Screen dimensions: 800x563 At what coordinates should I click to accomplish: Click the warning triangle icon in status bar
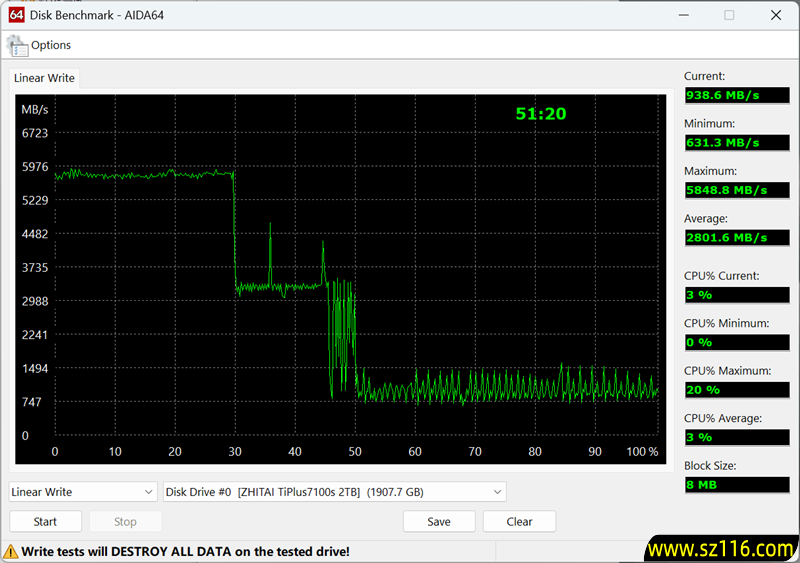(11, 552)
